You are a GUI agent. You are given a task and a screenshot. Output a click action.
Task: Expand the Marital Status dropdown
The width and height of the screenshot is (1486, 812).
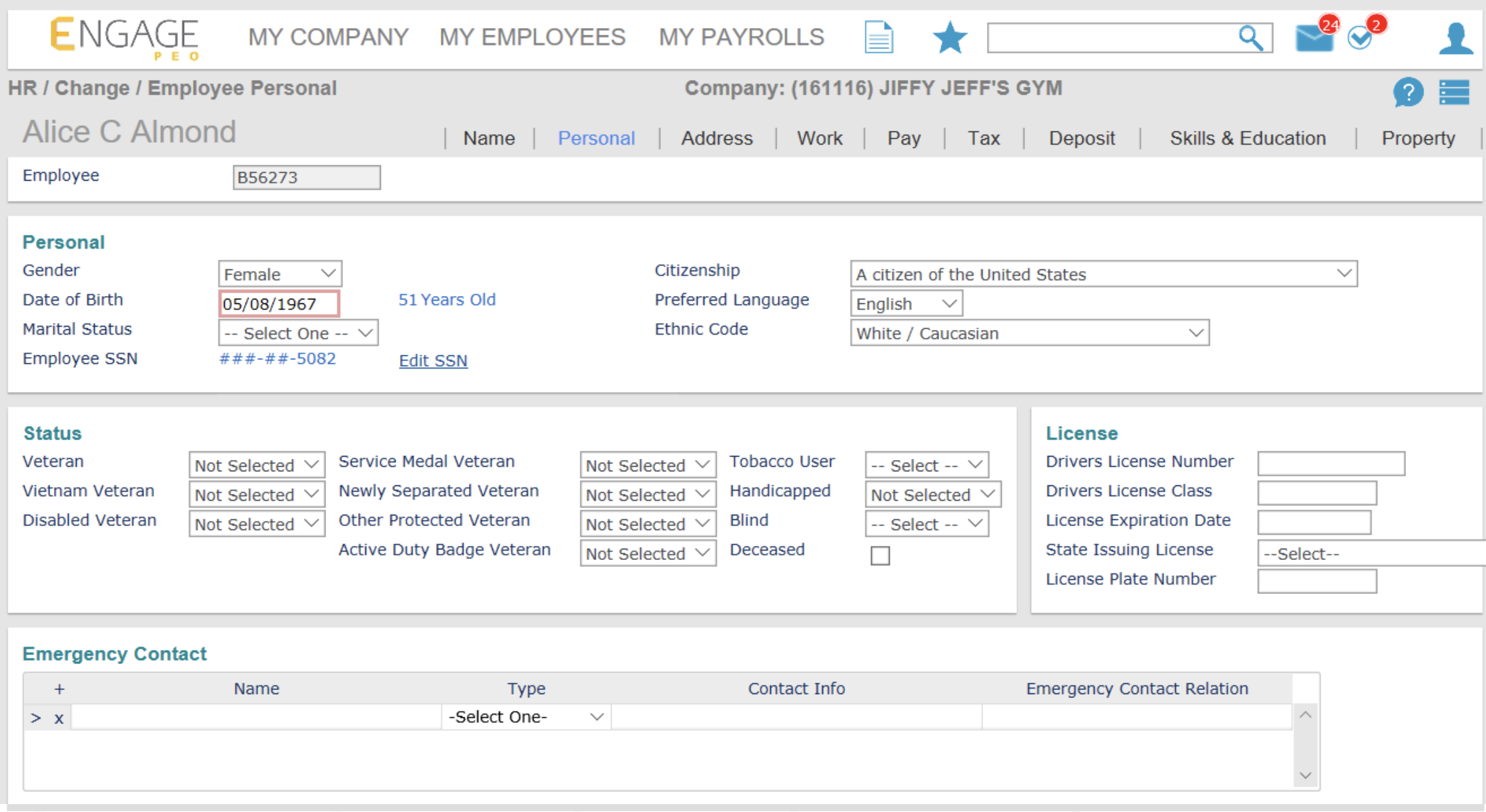(298, 333)
